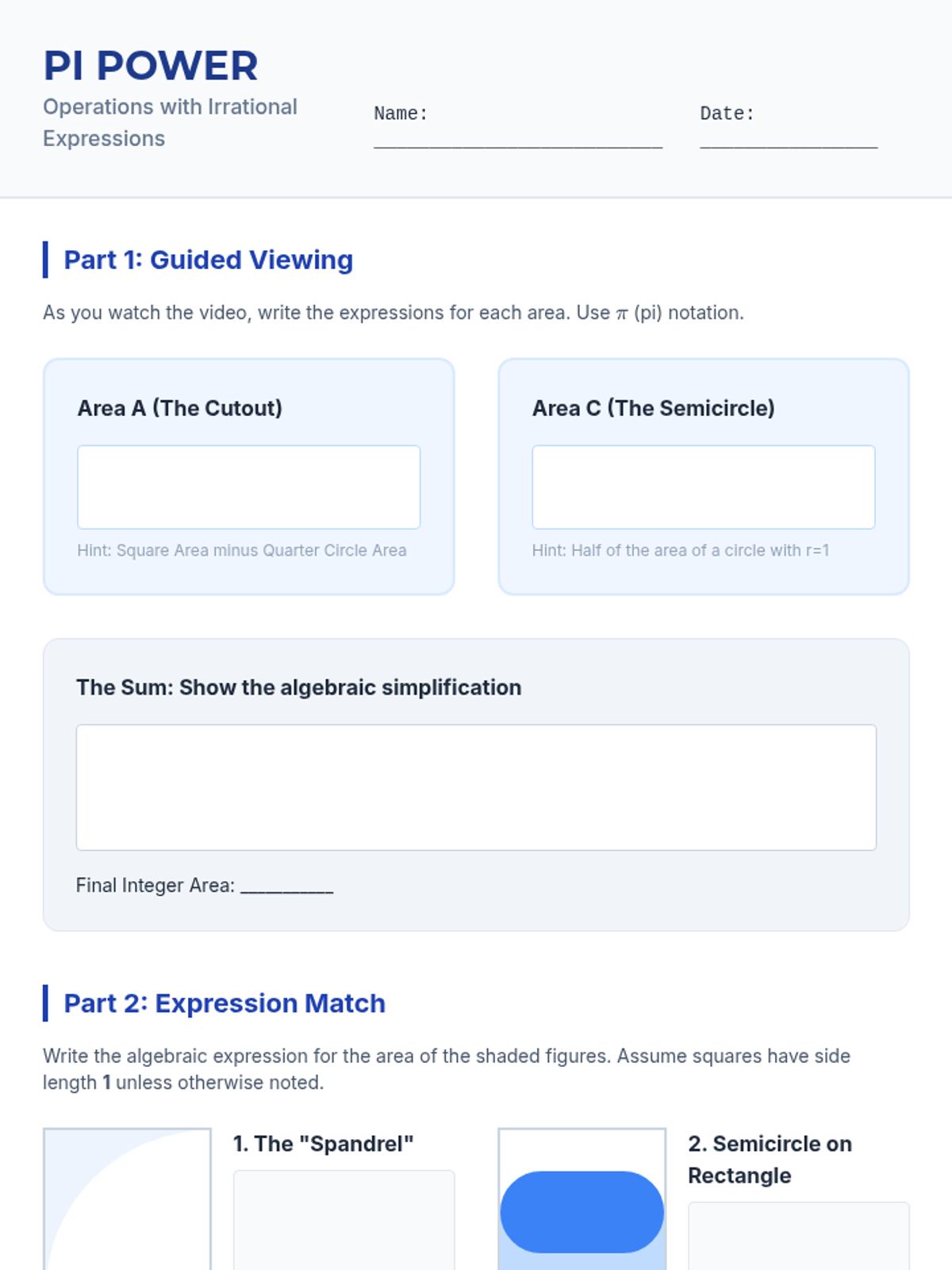Click the Semicircle on Rectangle answer box

[798, 1238]
